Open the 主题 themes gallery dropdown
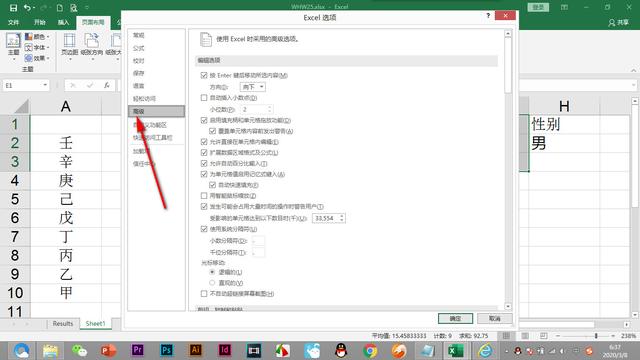Image resolution: width=640 pixels, height=360 pixels. 13,48
